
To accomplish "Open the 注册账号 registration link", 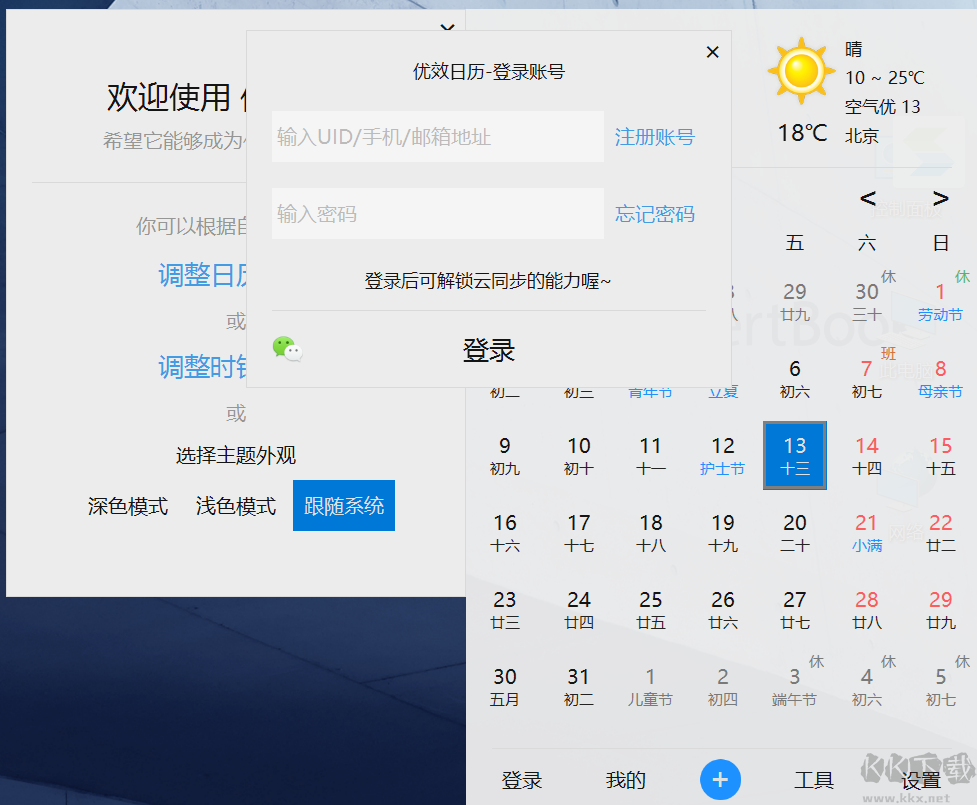I will click(654, 137).
